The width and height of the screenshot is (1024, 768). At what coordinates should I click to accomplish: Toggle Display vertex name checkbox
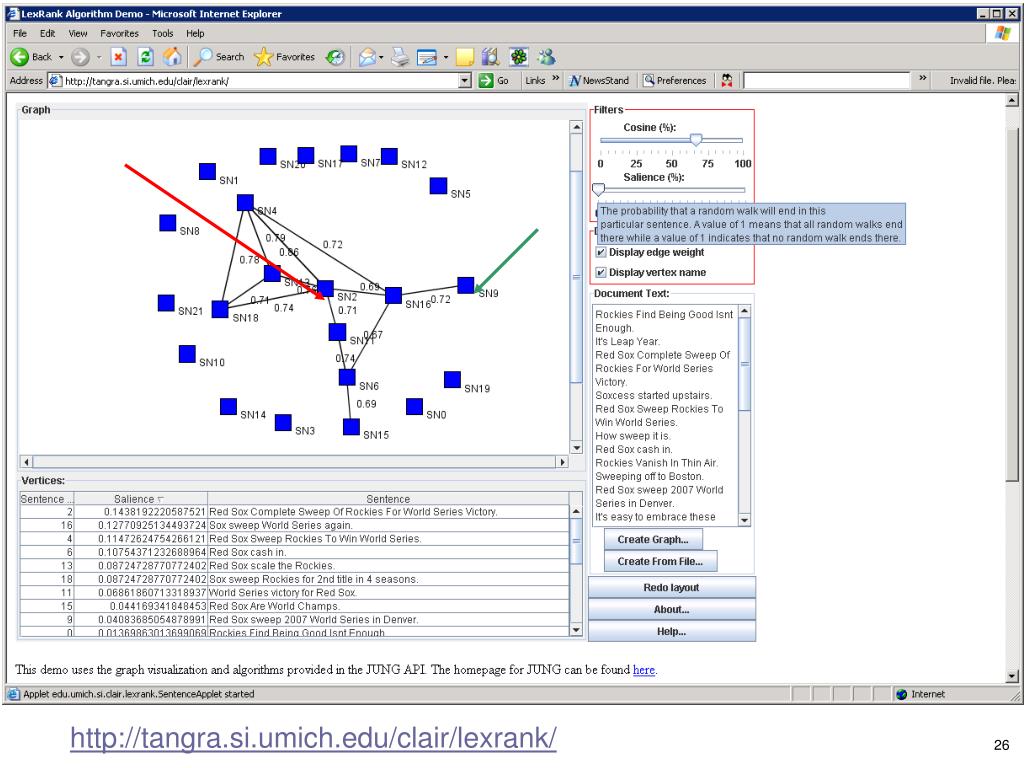pos(601,272)
